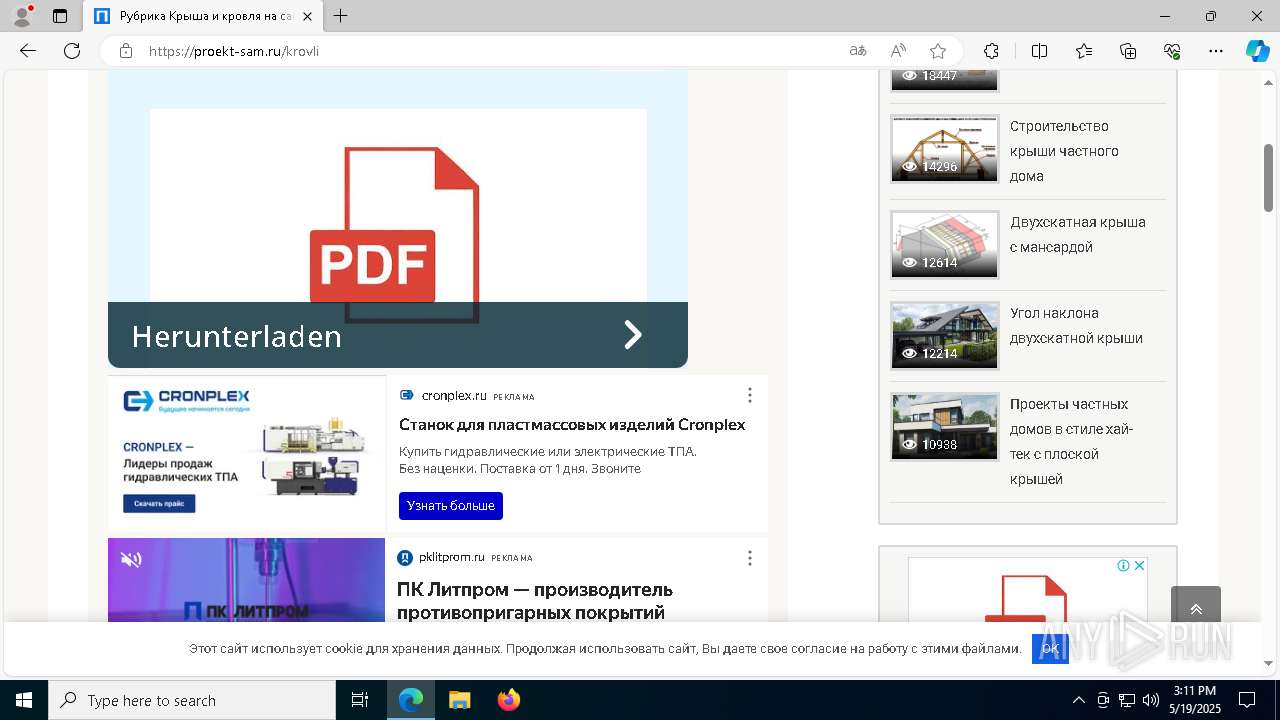Open the Favorites list icon
Image resolution: width=1280 pixels, height=720 pixels.
coord(1084,51)
